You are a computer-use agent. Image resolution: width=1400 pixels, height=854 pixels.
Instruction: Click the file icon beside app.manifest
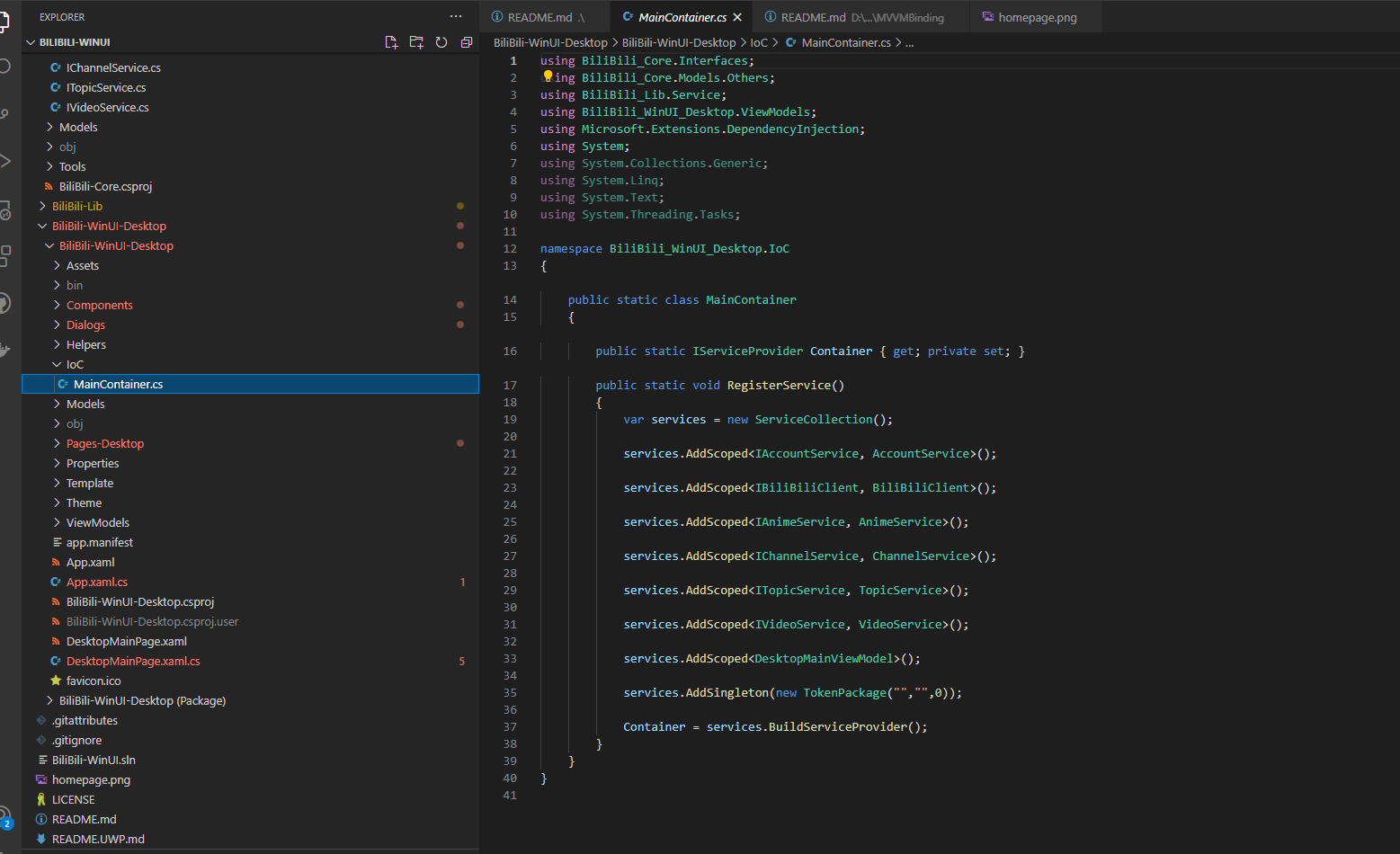(57, 542)
